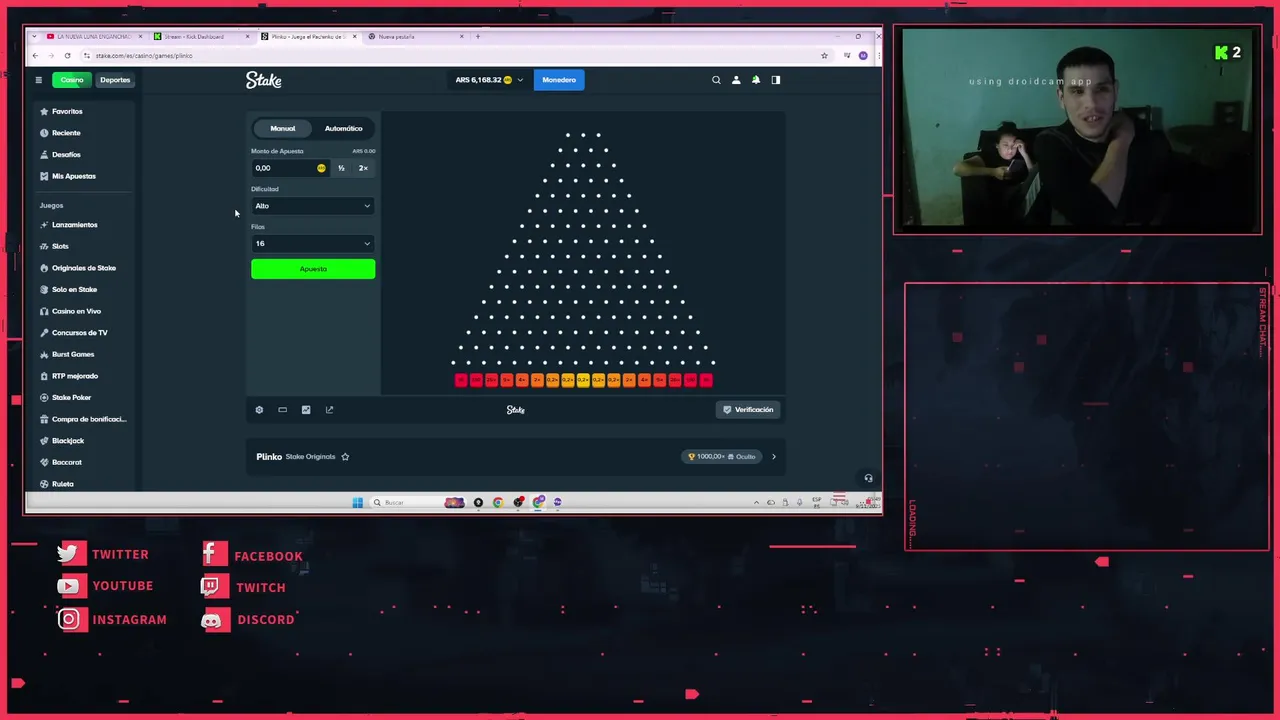Expand the ARS balance currency dropdown
Screen dimensions: 1280x720
tap(489, 80)
